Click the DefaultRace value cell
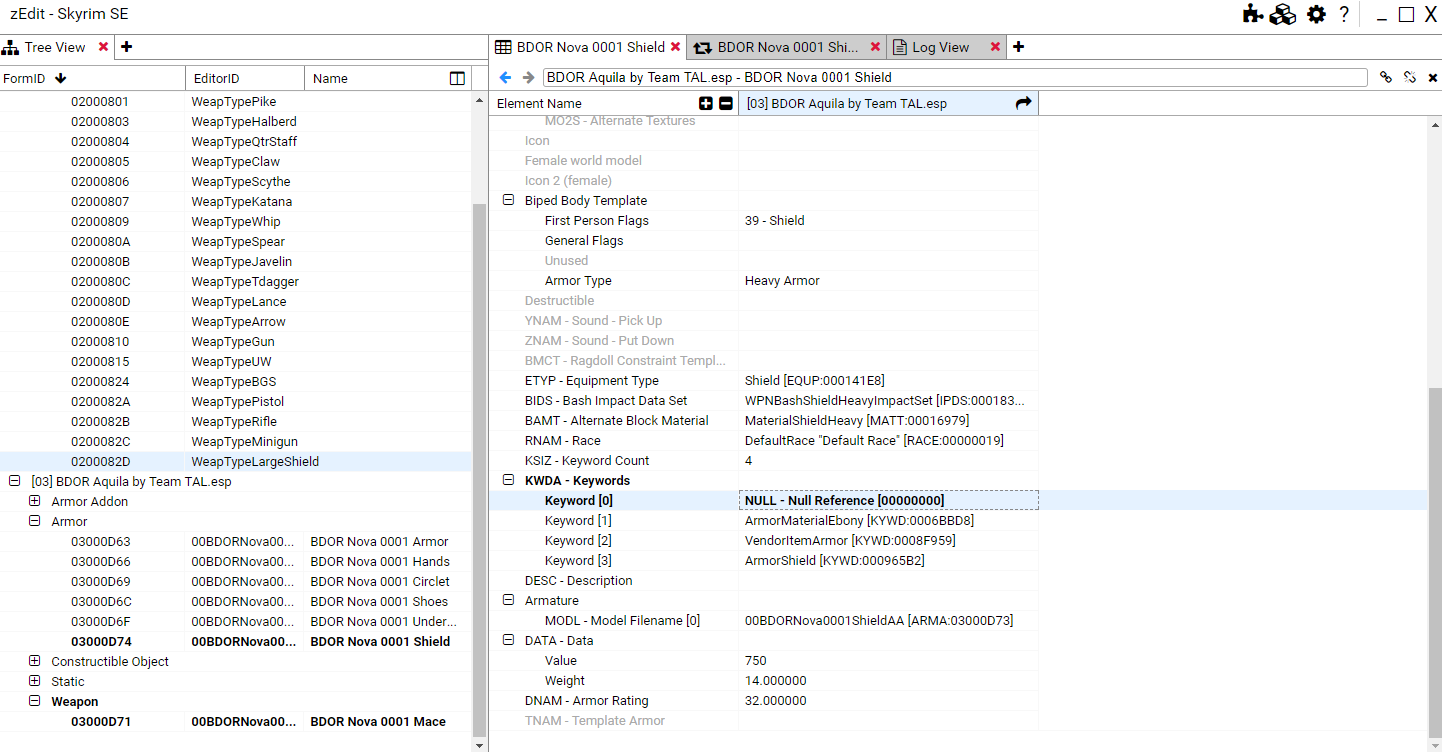The height and width of the screenshot is (752, 1442). (888, 440)
